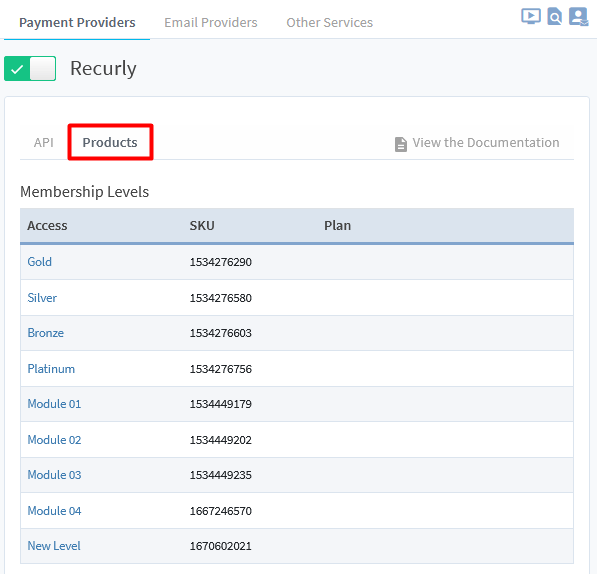Open the Module 03 level

(54, 475)
